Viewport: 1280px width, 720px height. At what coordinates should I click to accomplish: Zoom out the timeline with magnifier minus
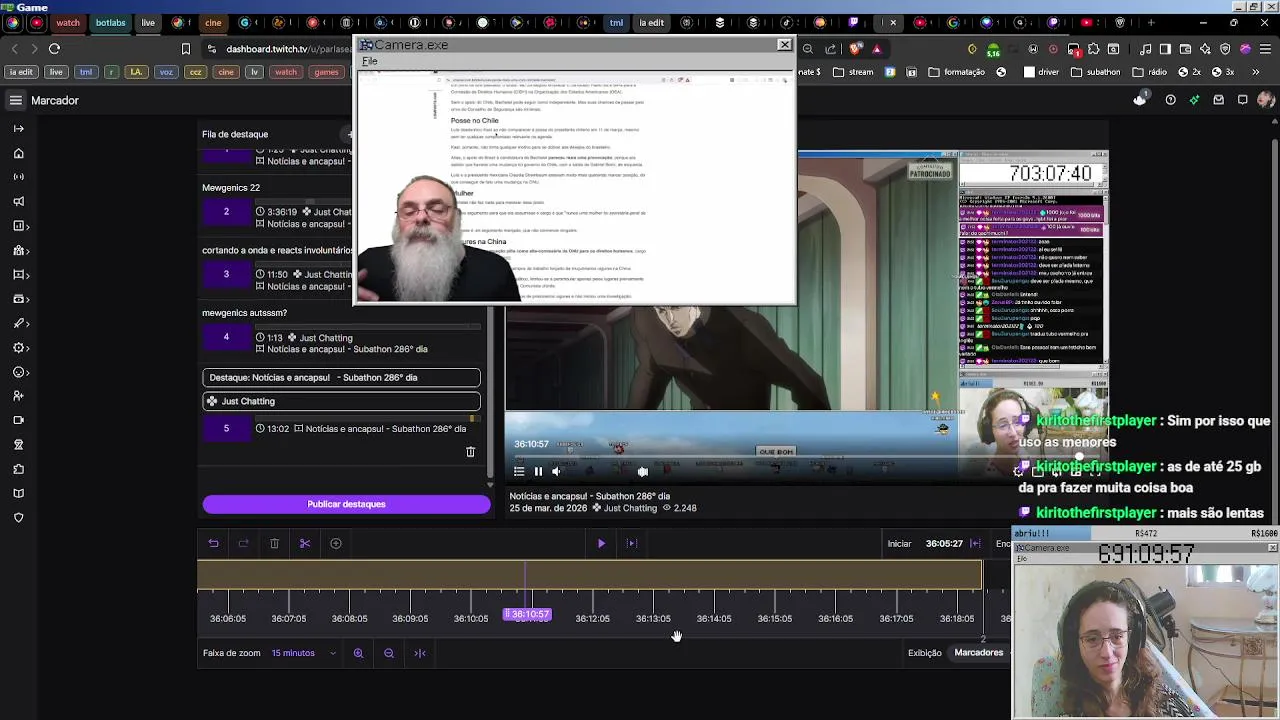pyautogui.click(x=389, y=653)
